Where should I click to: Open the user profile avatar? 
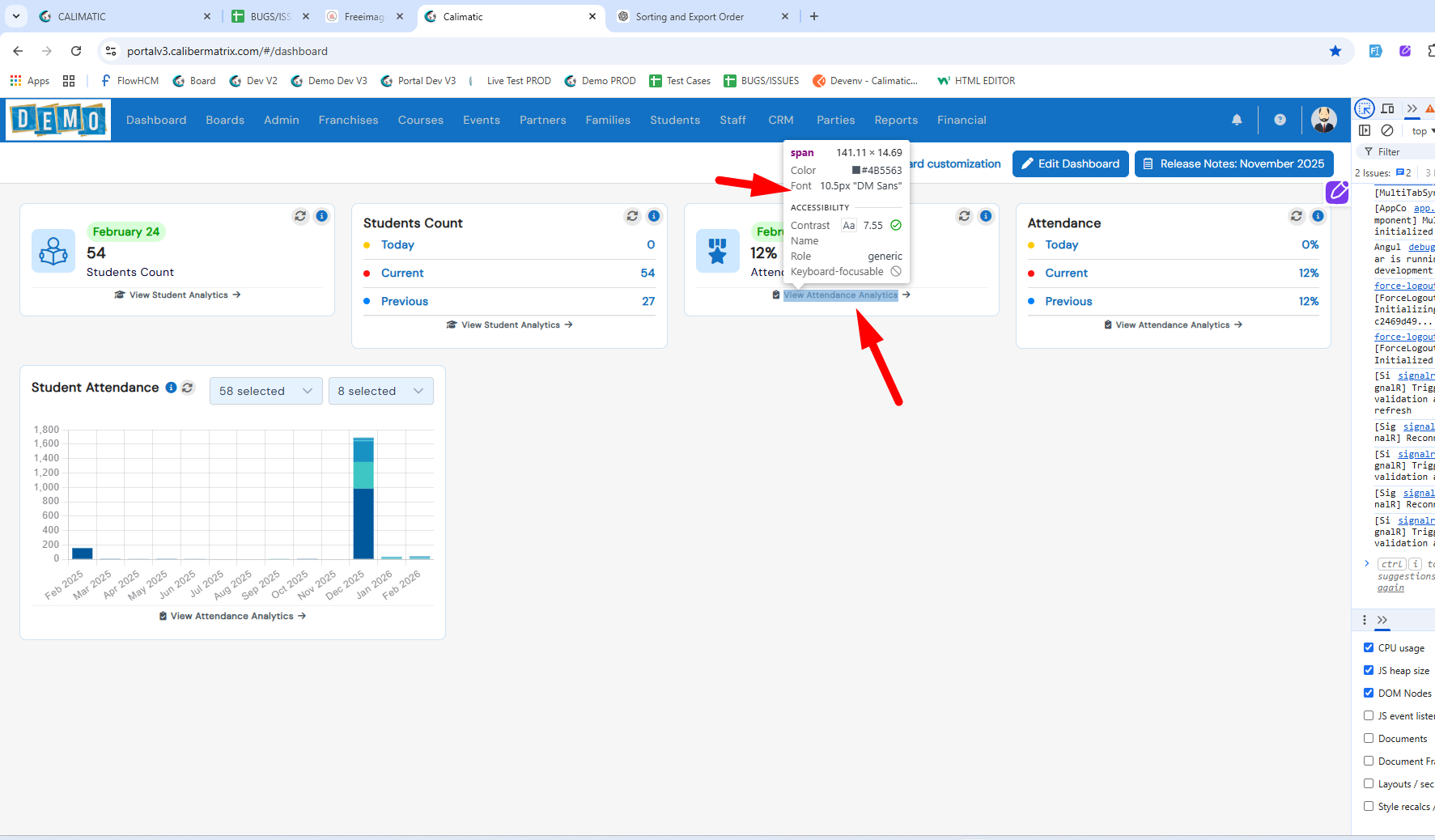click(1324, 120)
